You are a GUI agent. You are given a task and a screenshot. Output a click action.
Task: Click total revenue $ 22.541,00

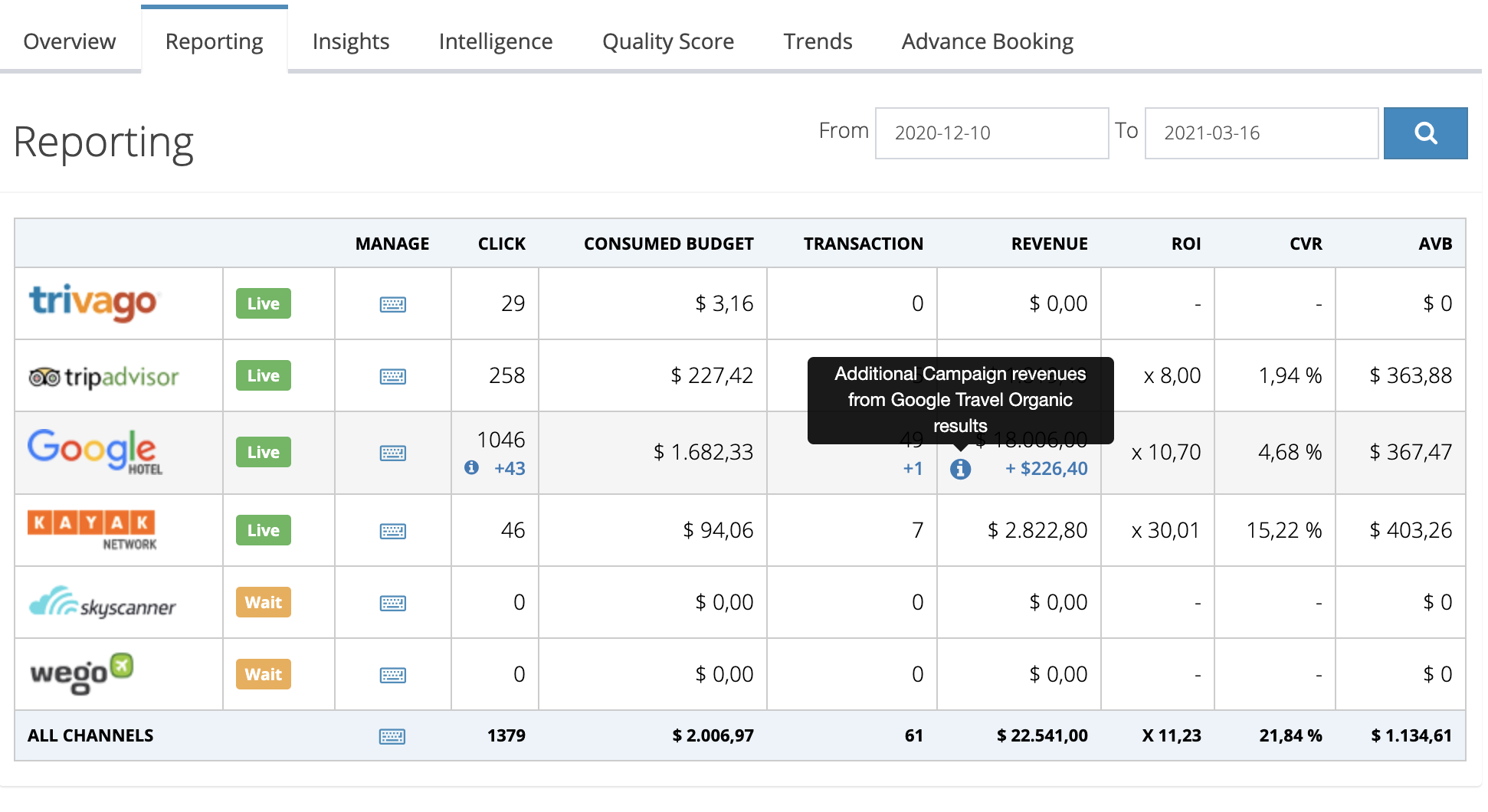(1042, 735)
